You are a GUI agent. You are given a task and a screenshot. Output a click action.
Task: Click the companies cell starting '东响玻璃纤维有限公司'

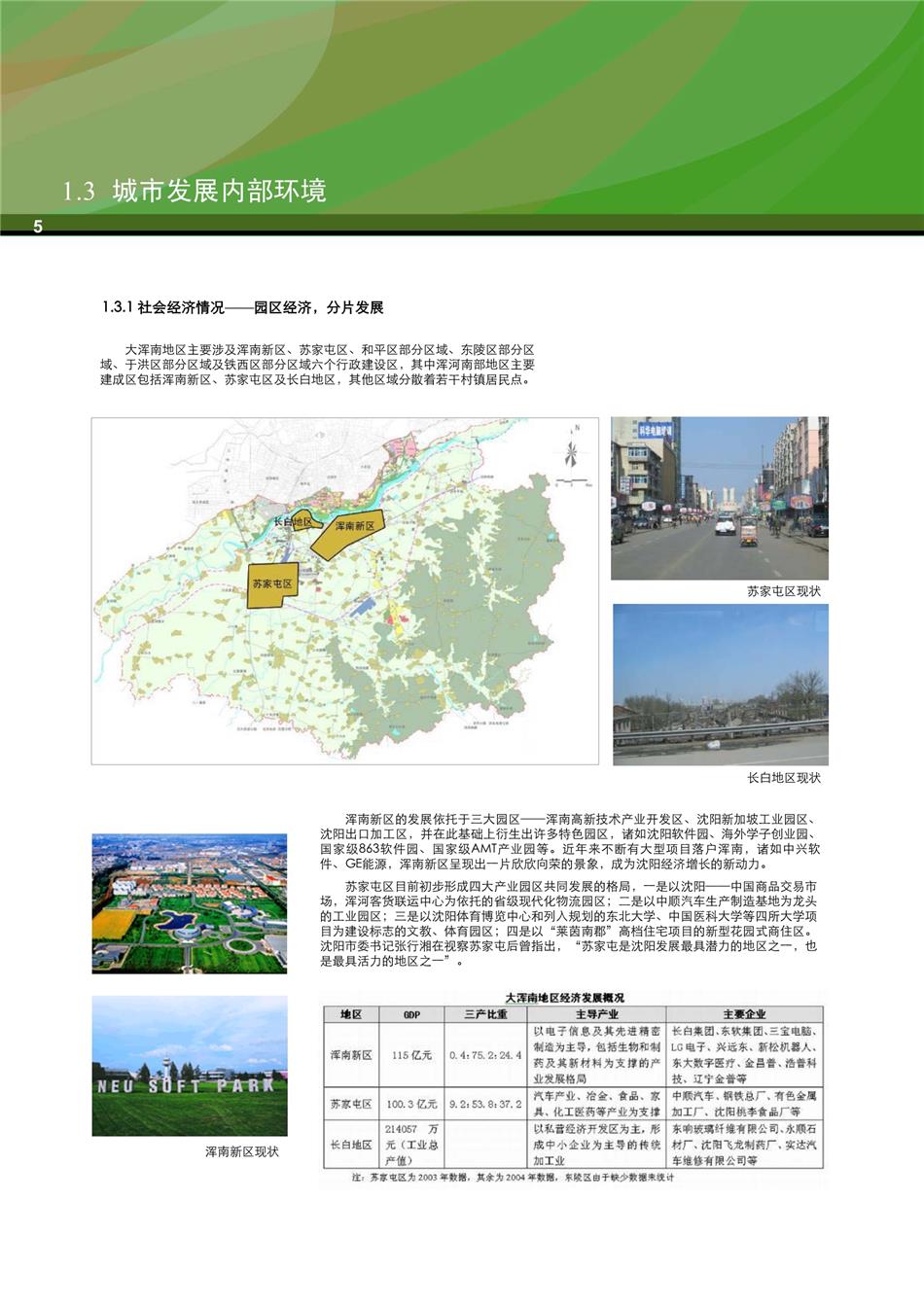(744, 1145)
